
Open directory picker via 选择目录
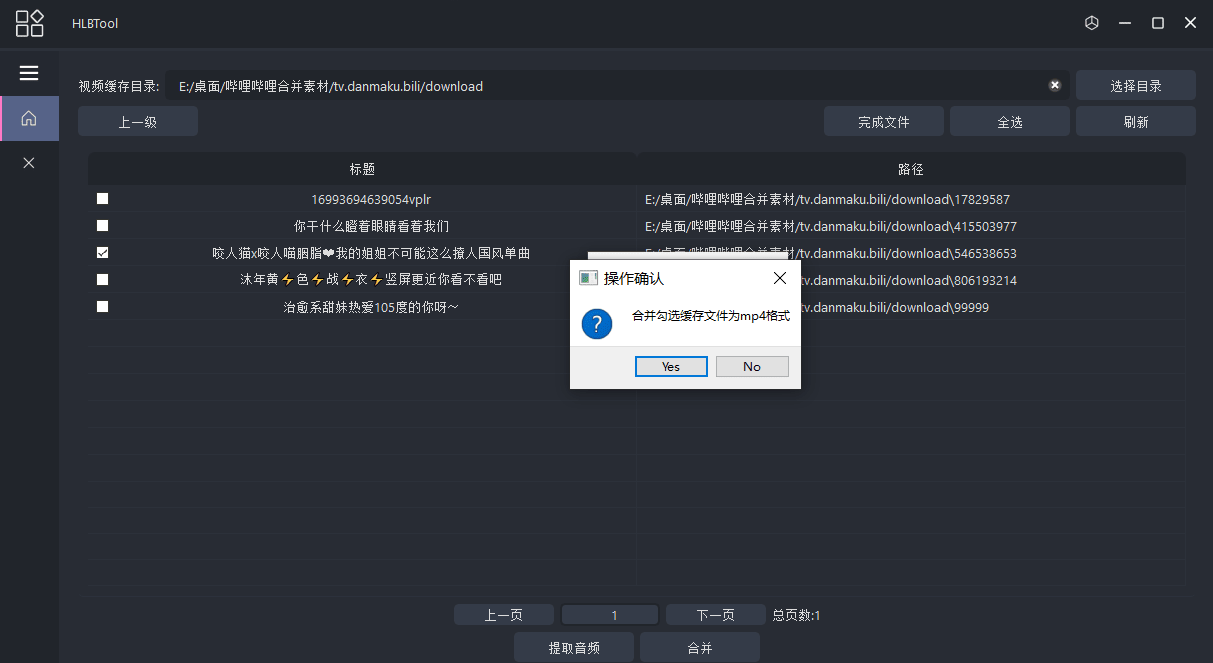1135,85
